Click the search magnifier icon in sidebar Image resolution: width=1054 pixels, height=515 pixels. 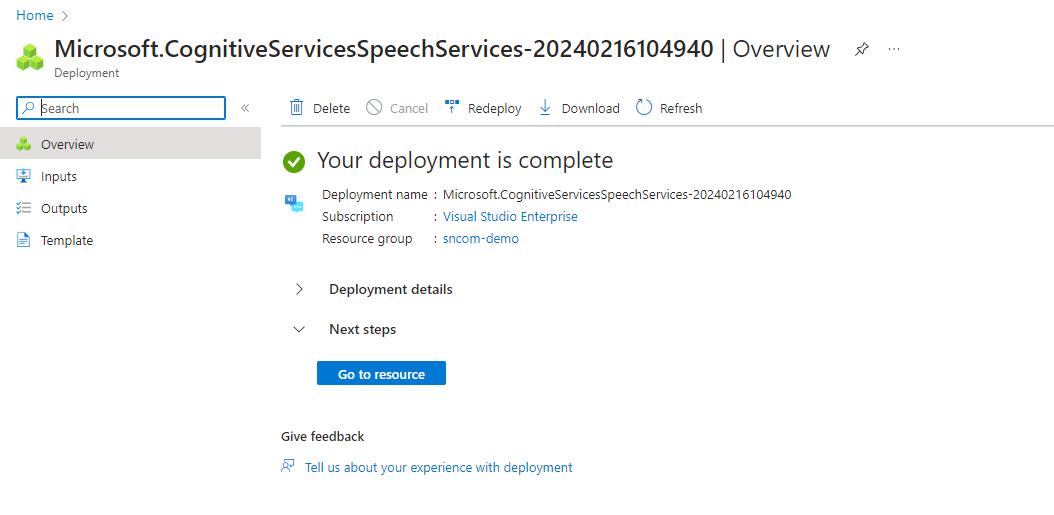[28, 108]
